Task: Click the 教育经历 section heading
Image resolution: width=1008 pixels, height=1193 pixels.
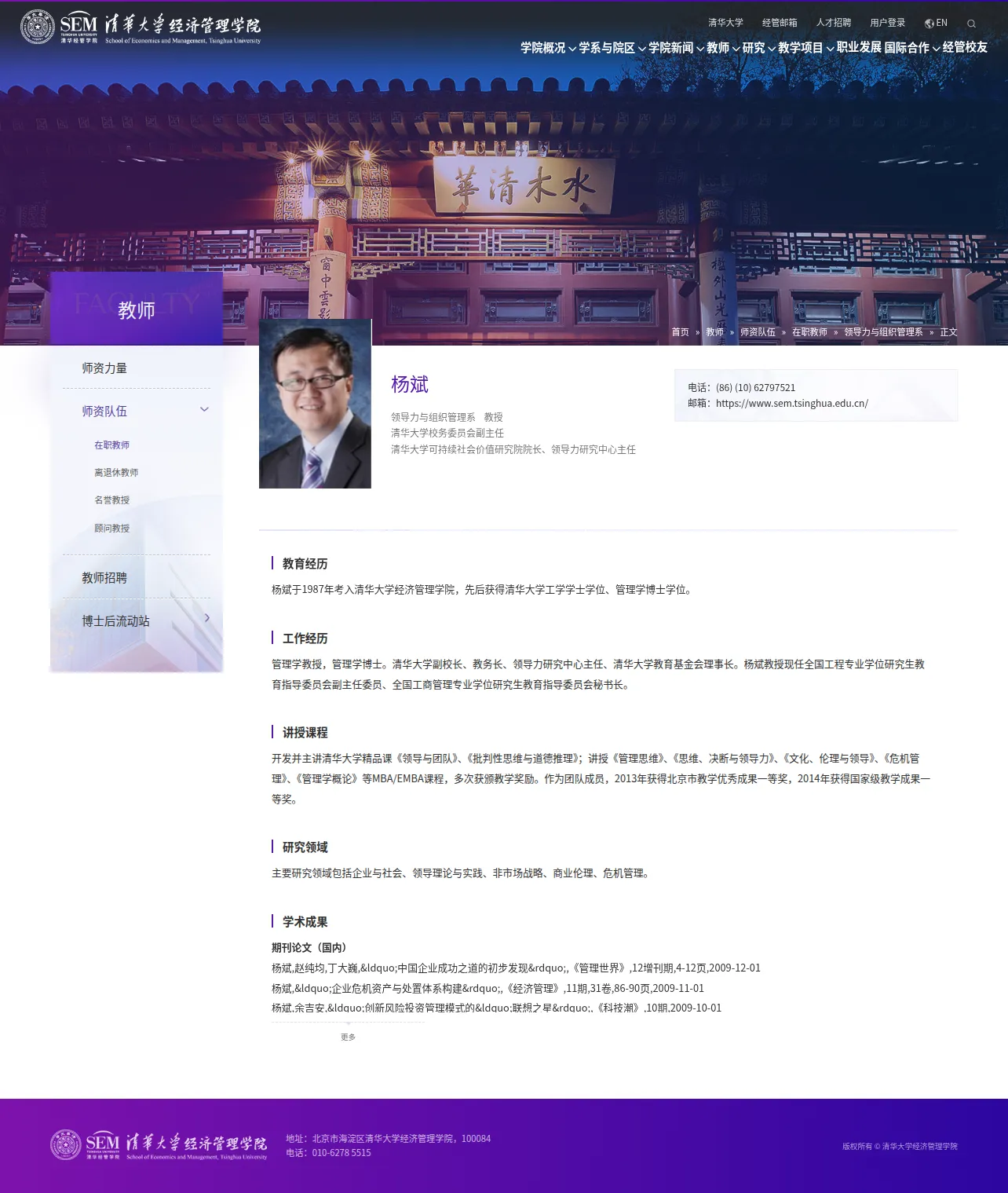Action: (305, 564)
